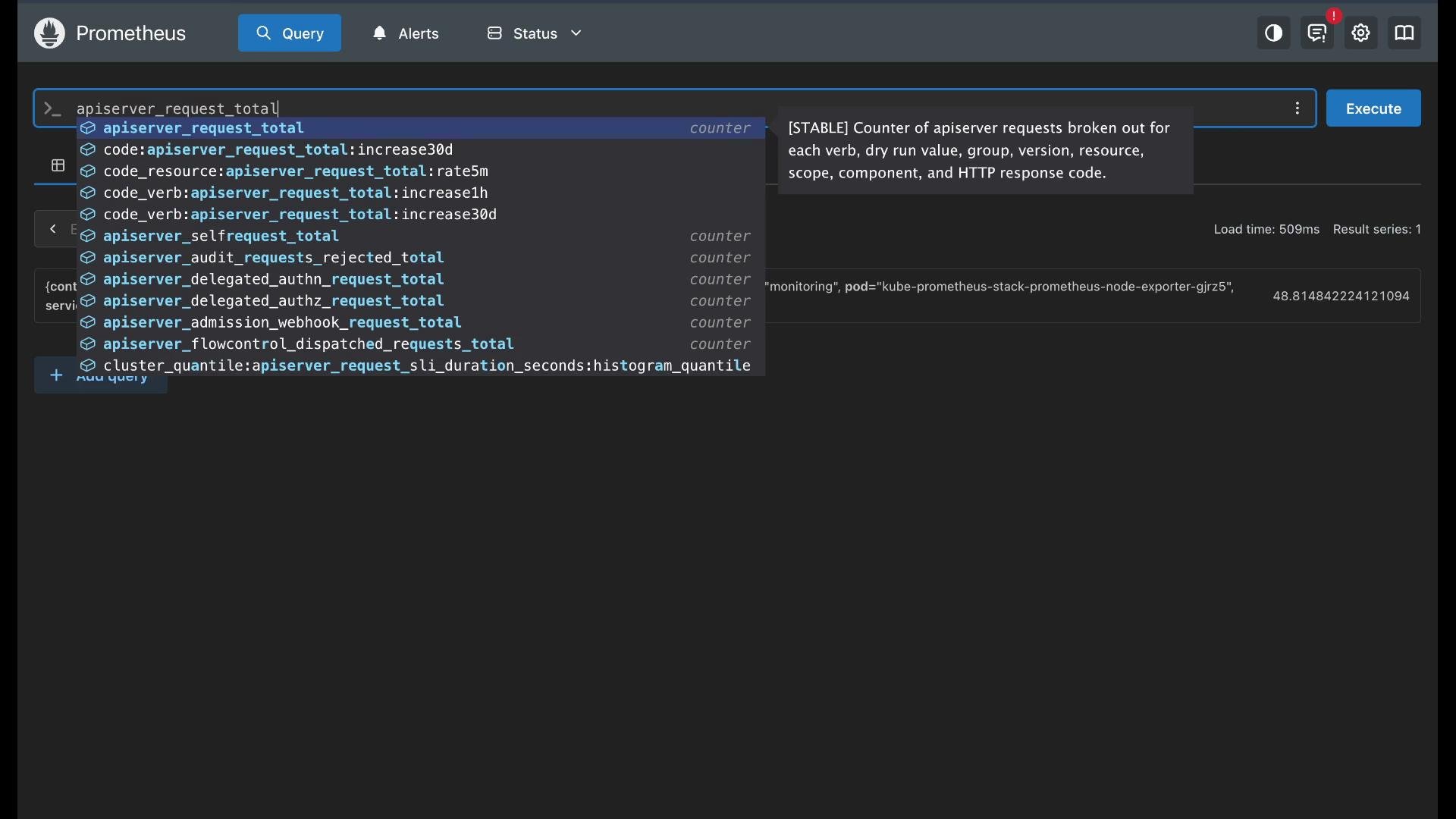Select apiserver_admission_webhook_request_total suggestion
The height and width of the screenshot is (819, 1456).
(x=421, y=323)
